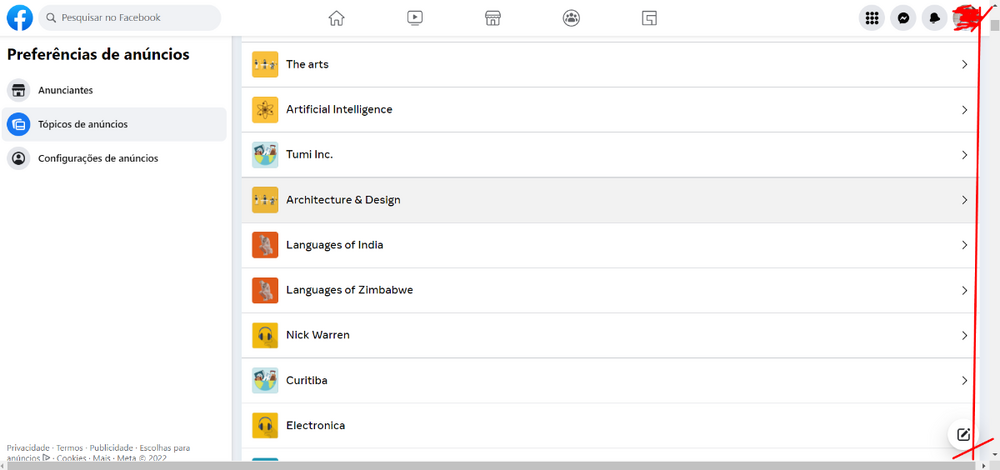This screenshot has height=470, width=1000.
Task: Click the horizontal scrollbar at bottom
Action: [491, 466]
